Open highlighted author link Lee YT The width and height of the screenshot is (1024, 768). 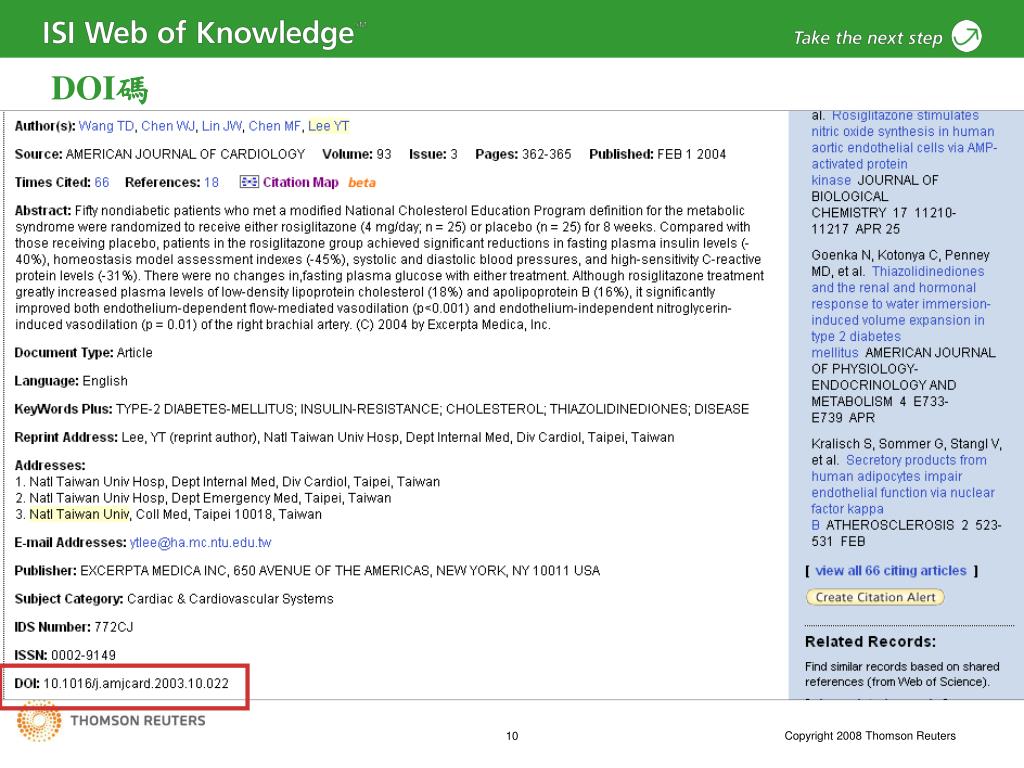328,126
